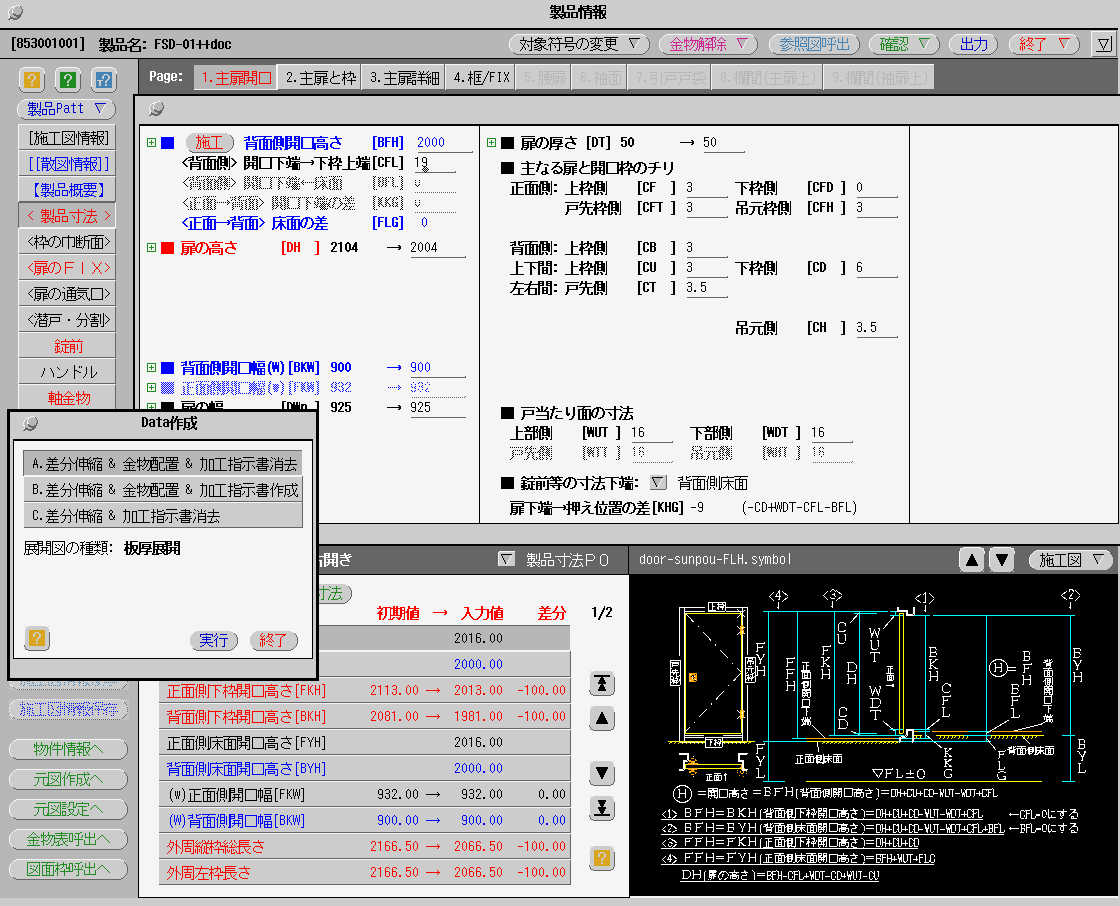
Task: Jump to top of table with arrow icon
Action: point(602,684)
